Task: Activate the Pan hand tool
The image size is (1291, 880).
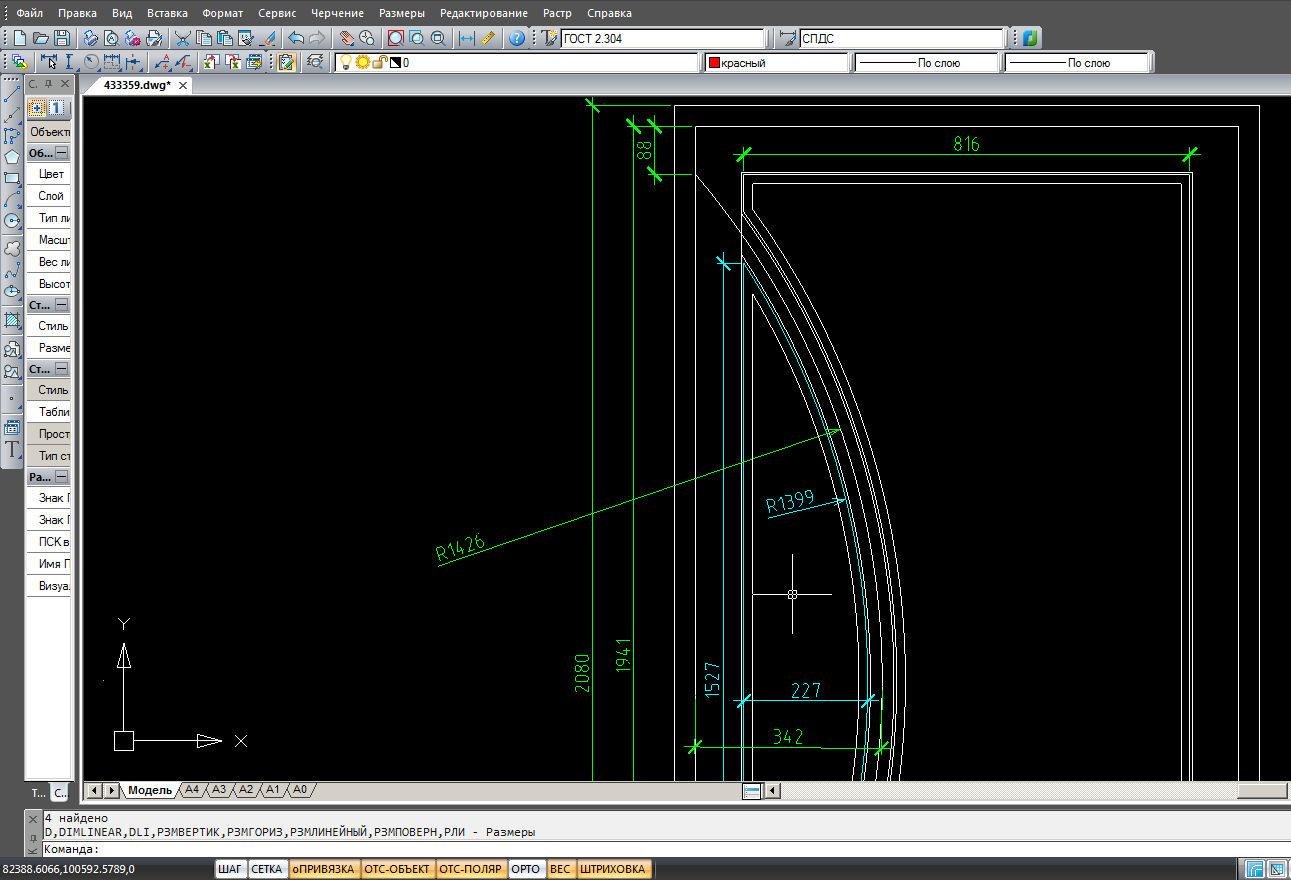Action: click(x=346, y=38)
